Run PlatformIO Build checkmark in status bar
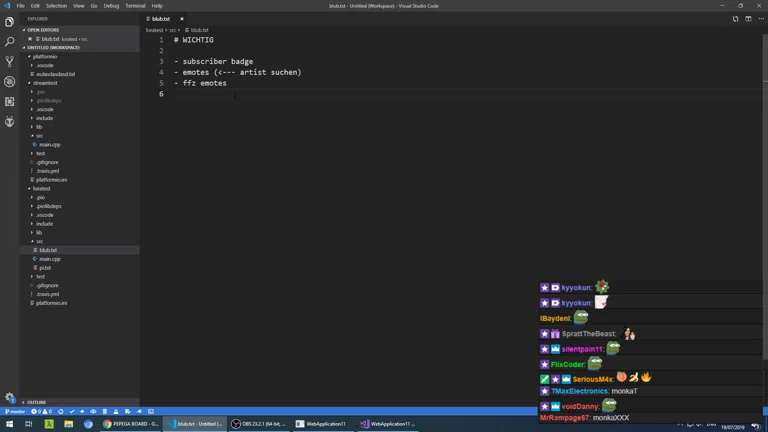Viewport: 768px width, 432px height. point(72,411)
